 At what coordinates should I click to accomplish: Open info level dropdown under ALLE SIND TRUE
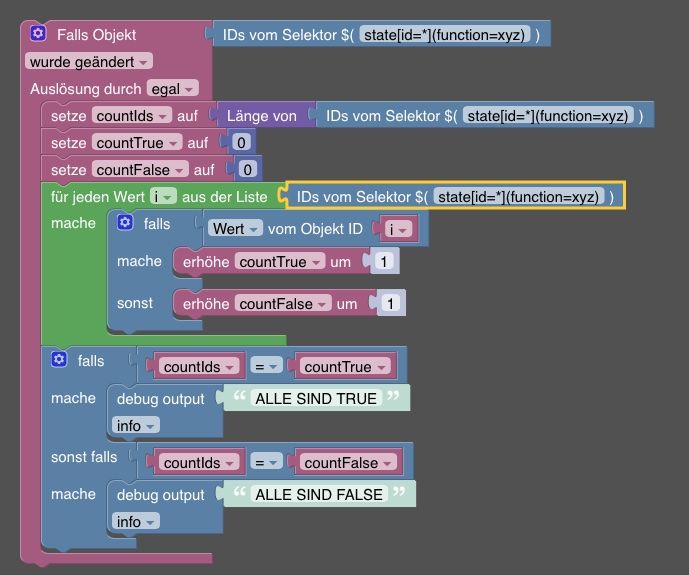click(x=135, y=425)
